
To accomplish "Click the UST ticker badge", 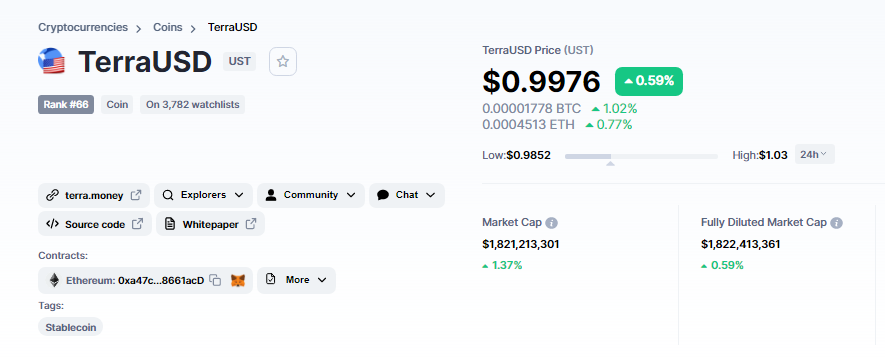I will point(239,62).
